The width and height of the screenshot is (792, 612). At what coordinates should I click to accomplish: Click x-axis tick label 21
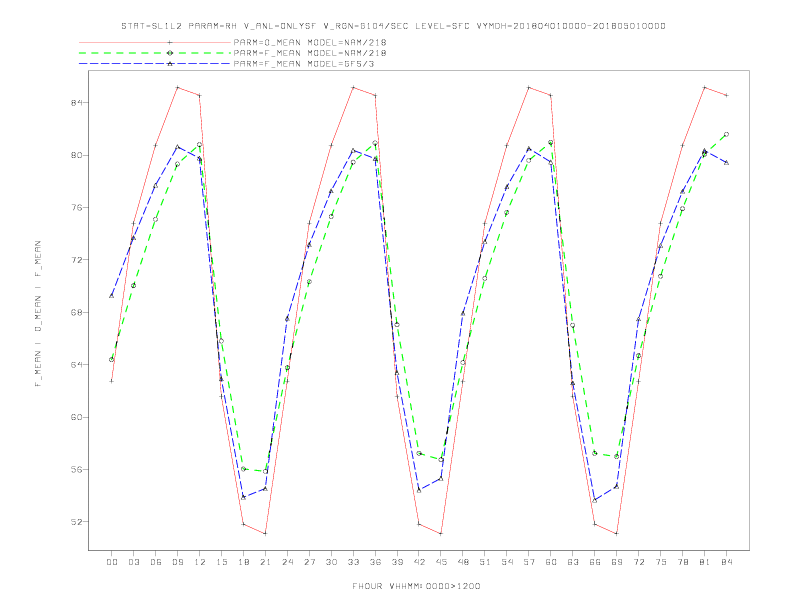(x=265, y=562)
